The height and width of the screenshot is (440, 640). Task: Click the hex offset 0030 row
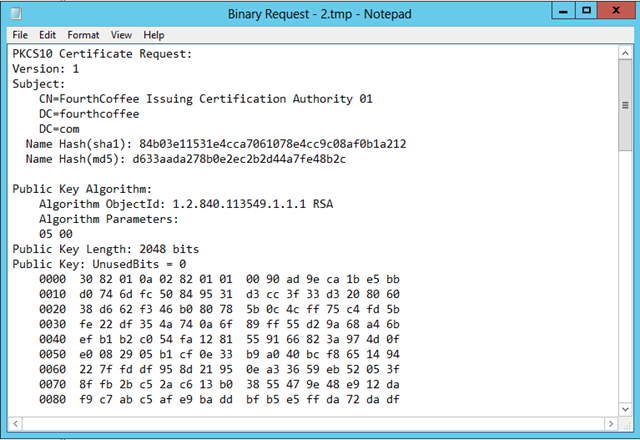(219, 324)
